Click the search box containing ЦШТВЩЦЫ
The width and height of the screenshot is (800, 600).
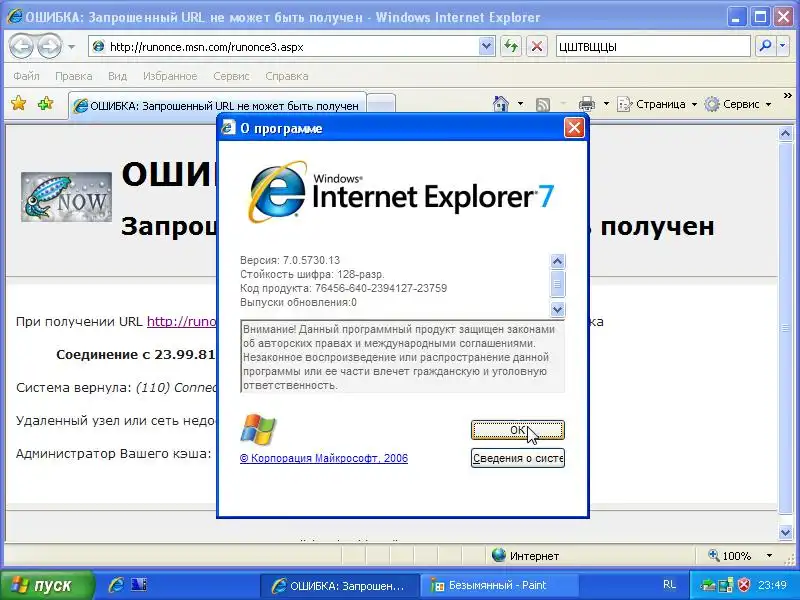tap(653, 47)
